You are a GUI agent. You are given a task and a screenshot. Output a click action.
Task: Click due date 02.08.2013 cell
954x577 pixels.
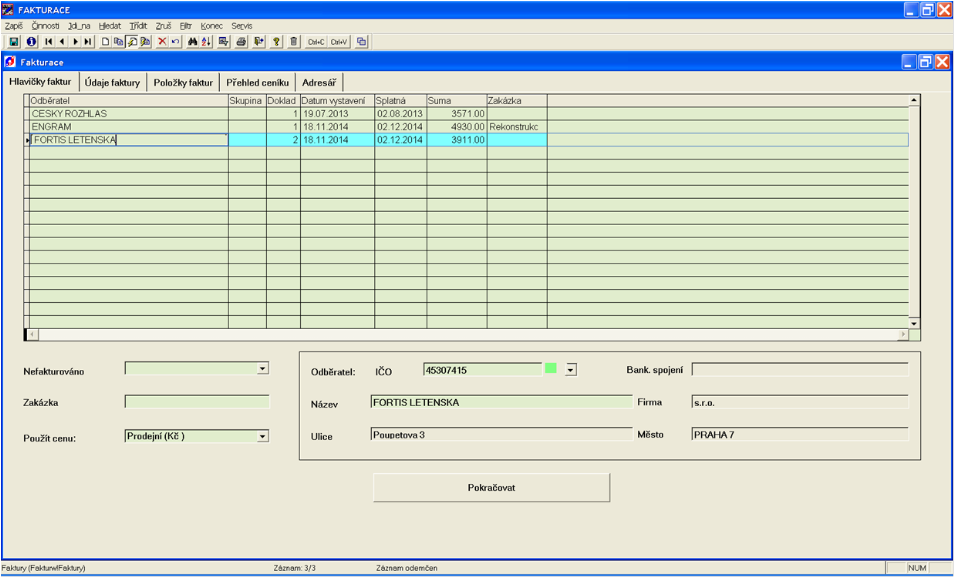click(401, 114)
